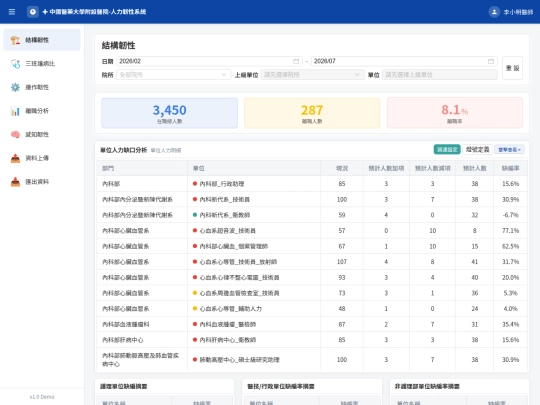Click the 35.4% cell
The width and height of the screenshot is (540, 405).
pyautogui.click(x=510, y=324)
